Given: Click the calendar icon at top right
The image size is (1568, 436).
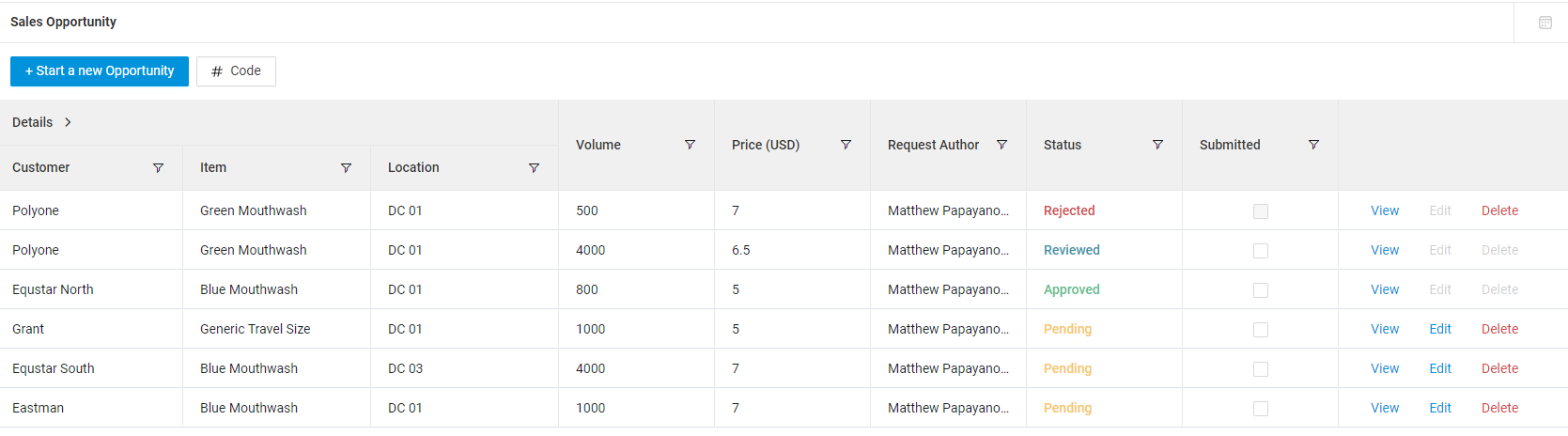Looking at the screenshot, I should click(x=1545, y=23).
